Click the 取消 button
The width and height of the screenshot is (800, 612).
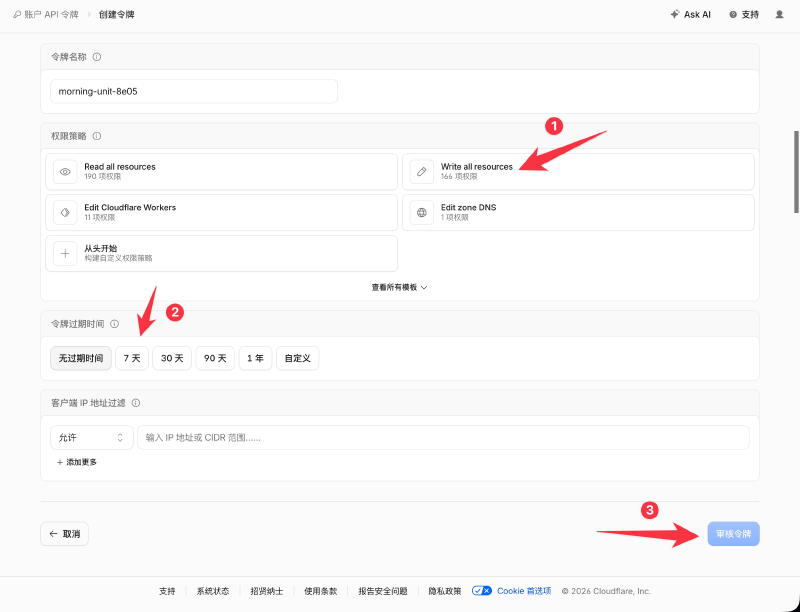[64, 534]
